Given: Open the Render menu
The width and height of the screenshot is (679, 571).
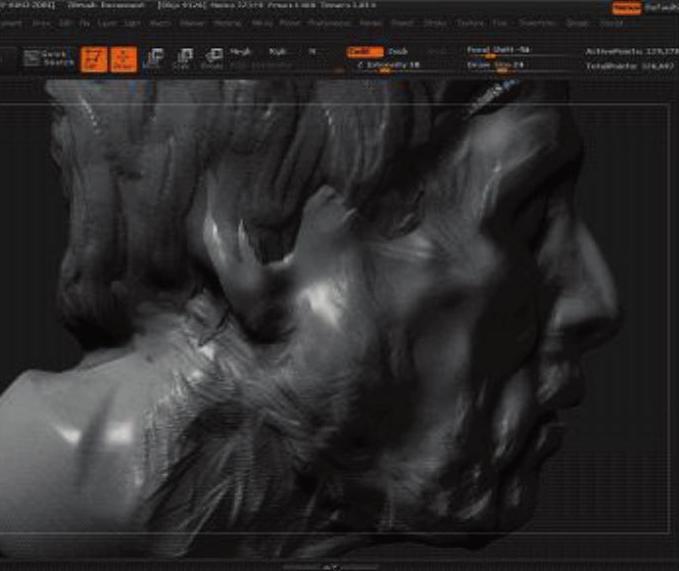Looking at the screenshot, I should 370,22.
